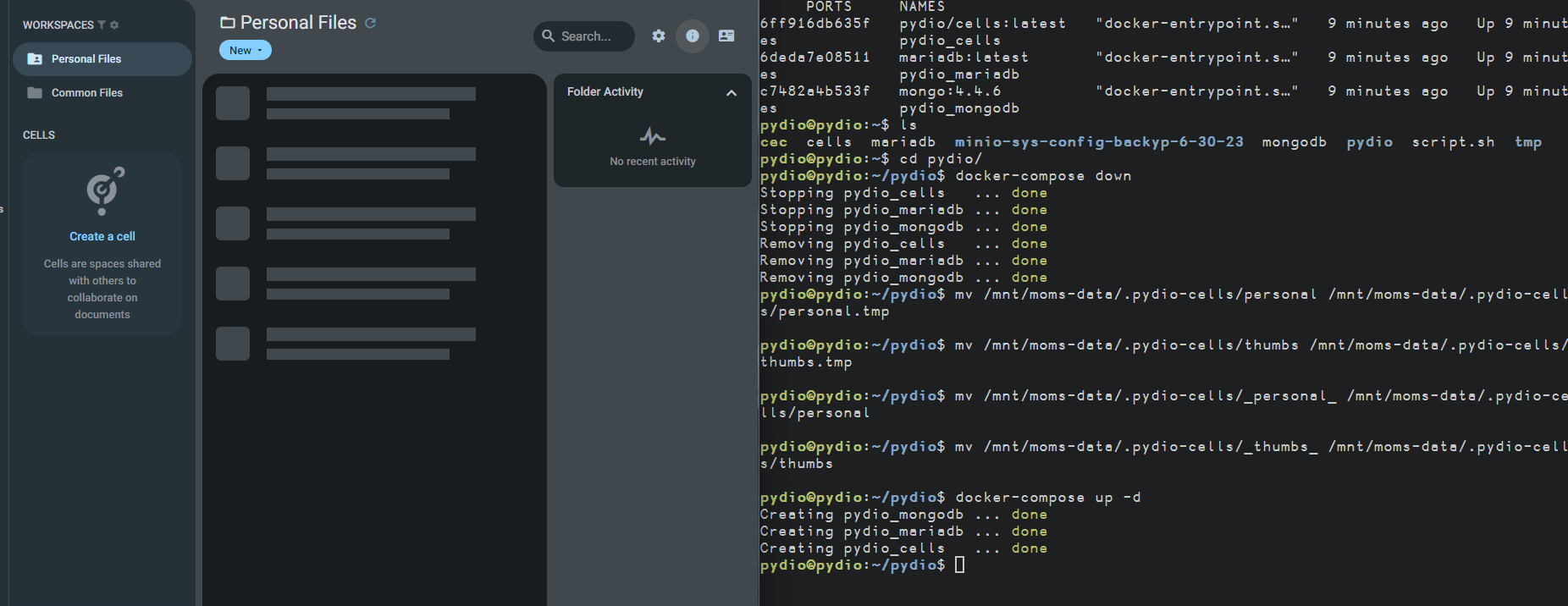Screen dimensions: 1568x606
Task: Open the Common Files workspace
Action: coord(102,93)
